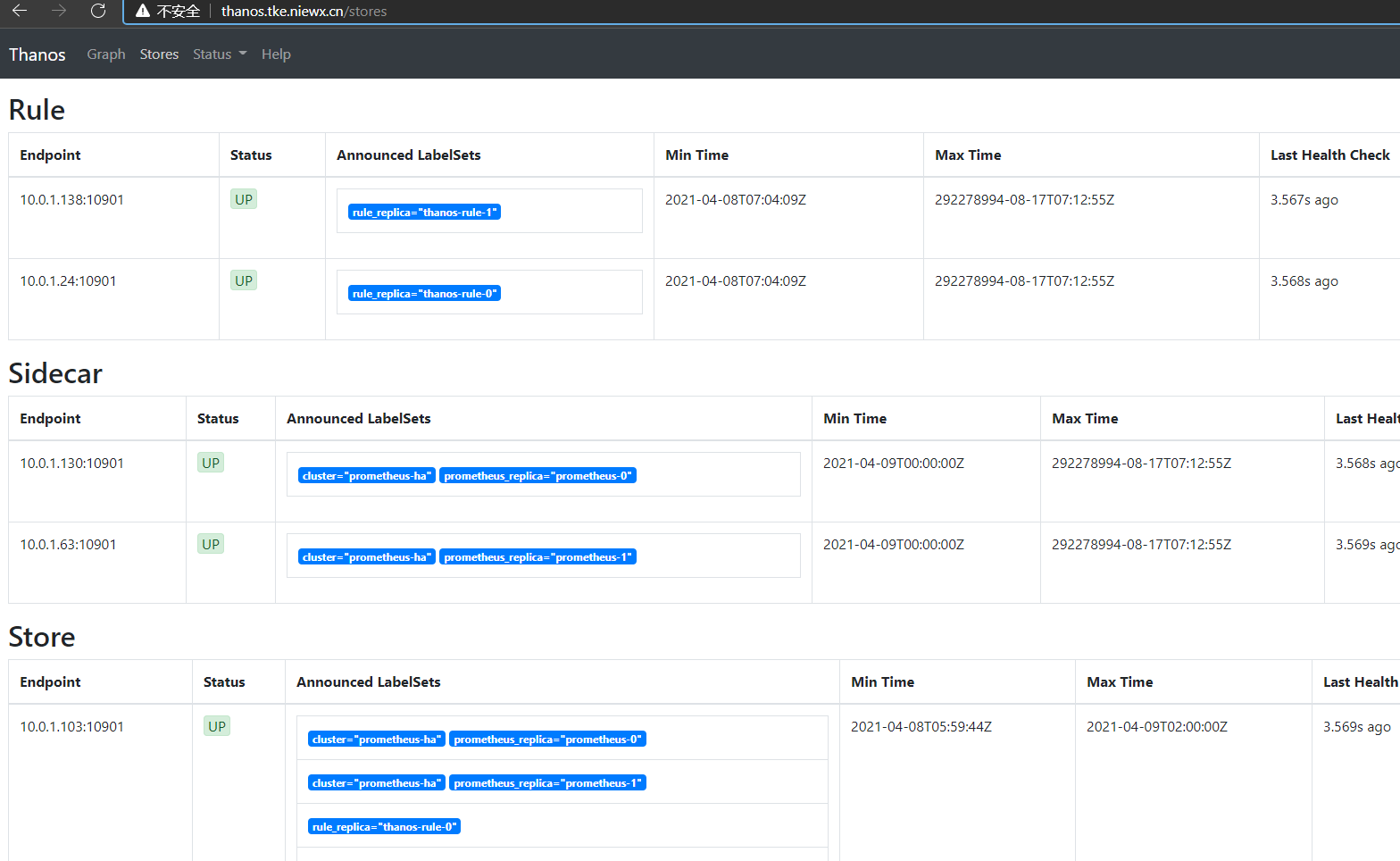Open the Help nav link
The image size is (1400, 861).
(276, 54)
